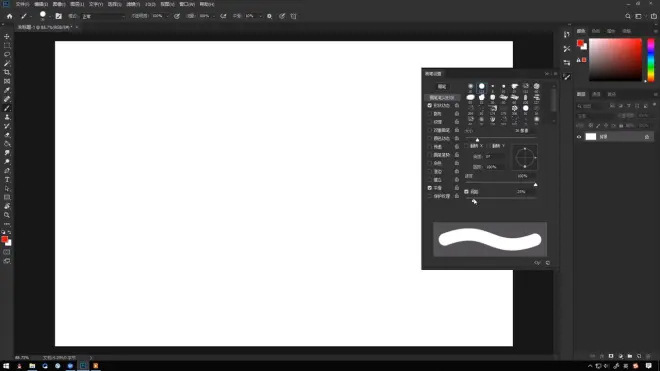Select the Hand tool
Viewport: 660px width, 371px height.
[x=7, y=206]
